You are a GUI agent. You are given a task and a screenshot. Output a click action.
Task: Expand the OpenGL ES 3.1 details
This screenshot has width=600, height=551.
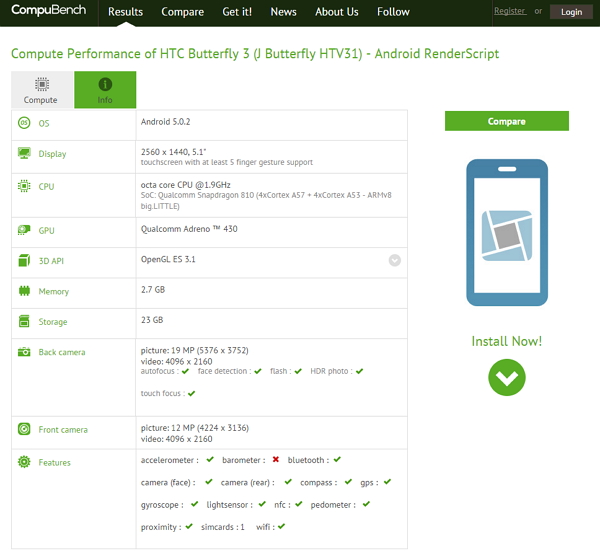tap(395, 260)
